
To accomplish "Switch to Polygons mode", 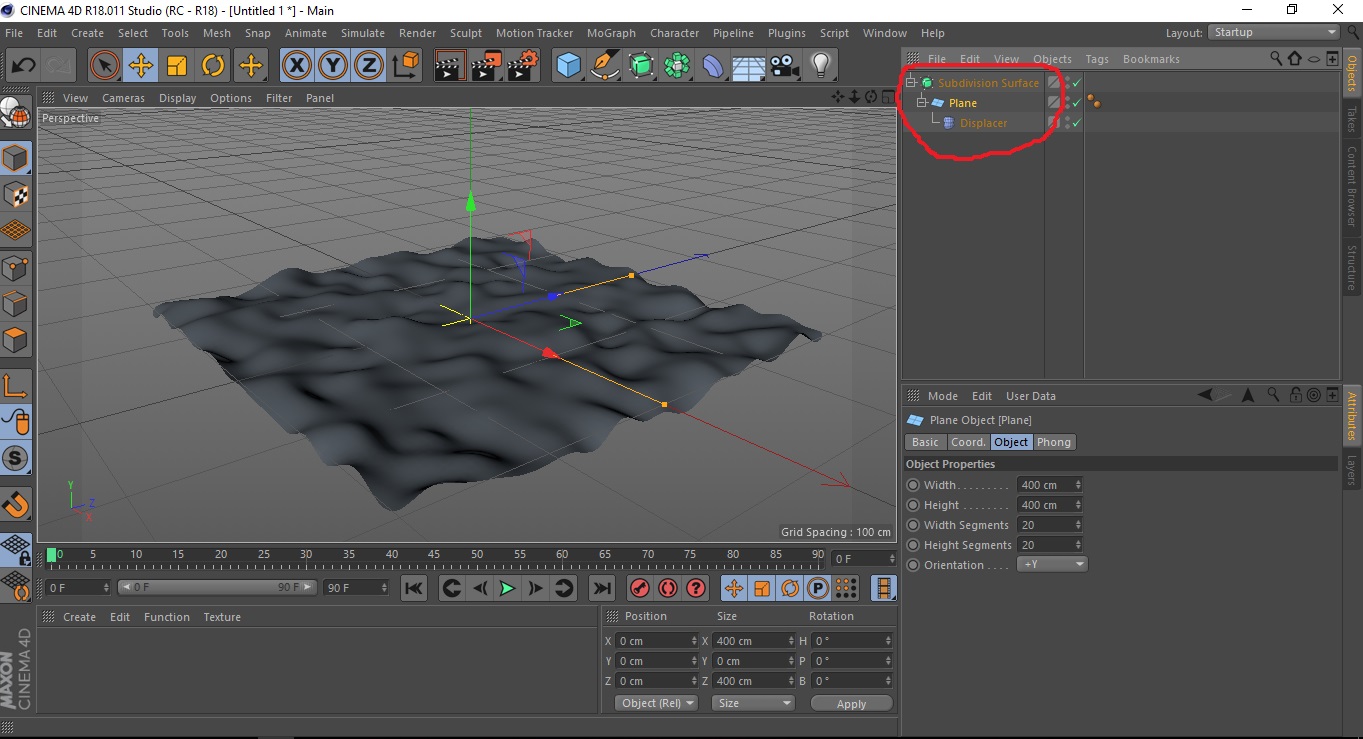I will coord(16,340).
